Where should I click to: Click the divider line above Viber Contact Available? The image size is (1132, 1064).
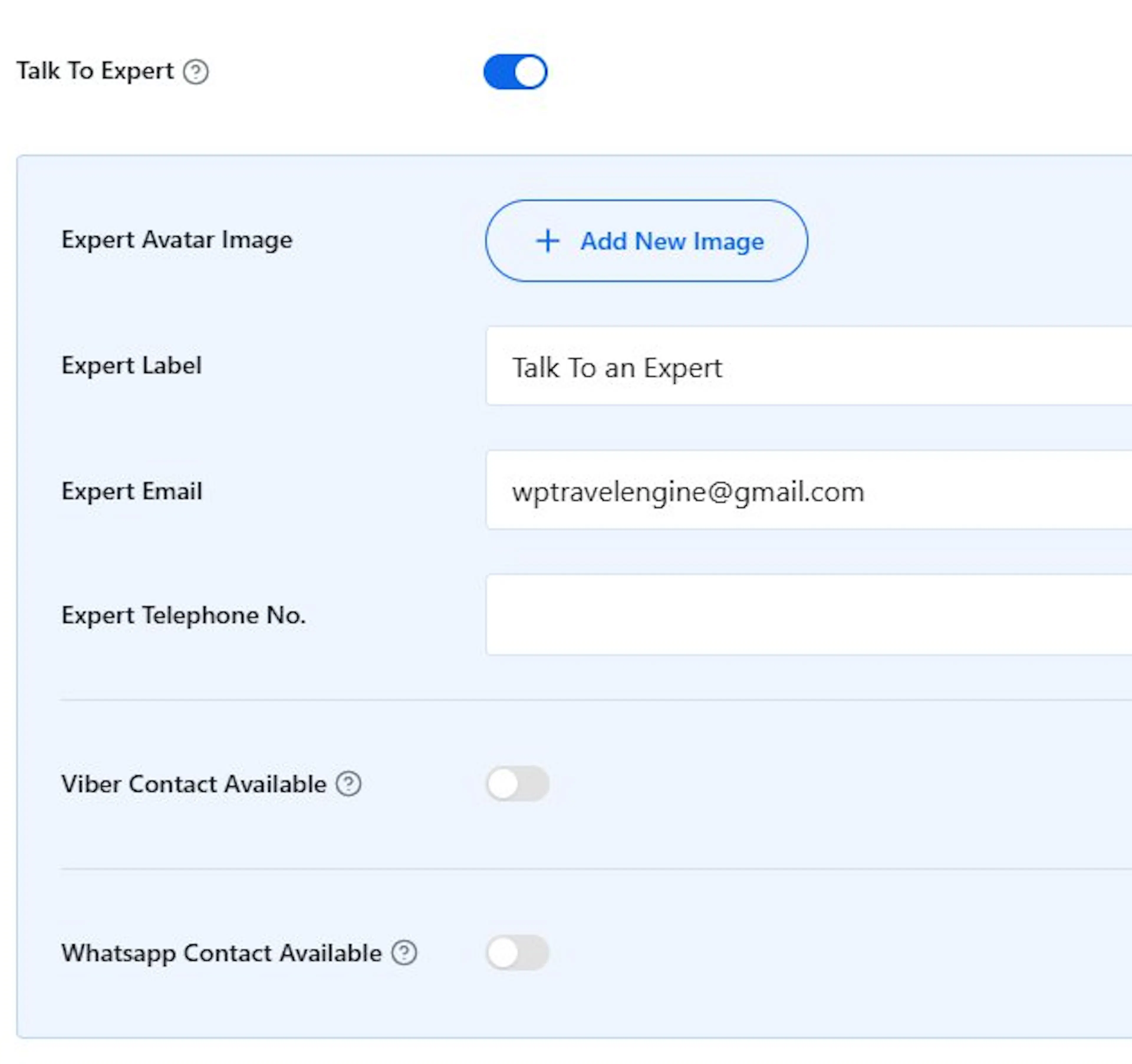pyautogui.click(x=596, y=700)
